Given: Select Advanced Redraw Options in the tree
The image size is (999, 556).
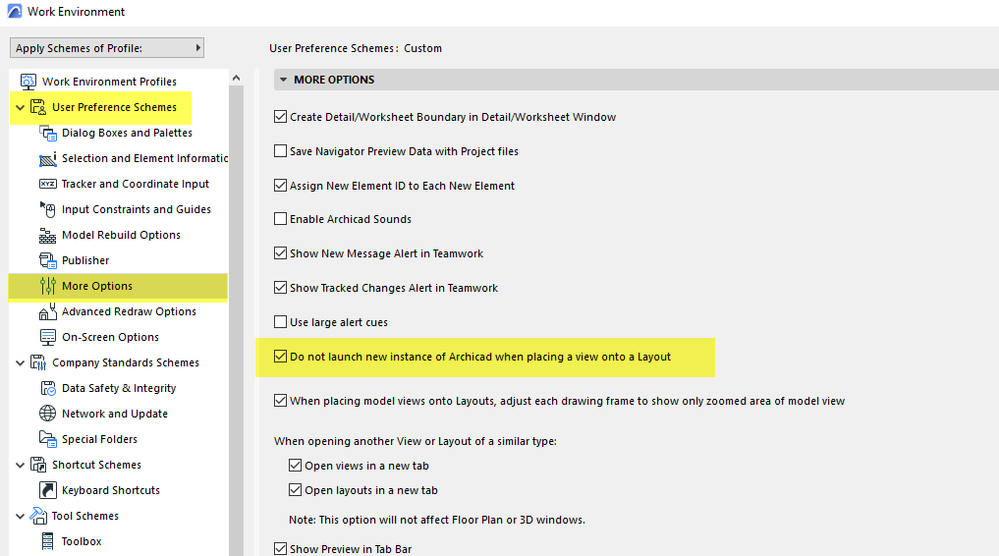Looking at the screenshot, I should (x=128, y=312).
